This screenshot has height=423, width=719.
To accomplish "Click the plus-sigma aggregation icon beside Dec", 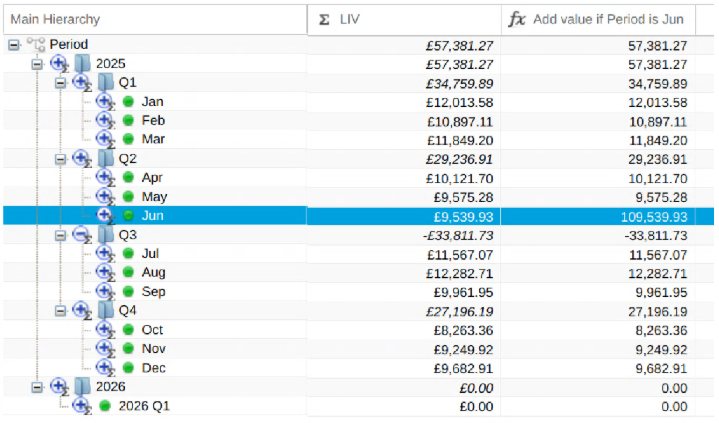I will pyautogui.click(x=105, y=368).
